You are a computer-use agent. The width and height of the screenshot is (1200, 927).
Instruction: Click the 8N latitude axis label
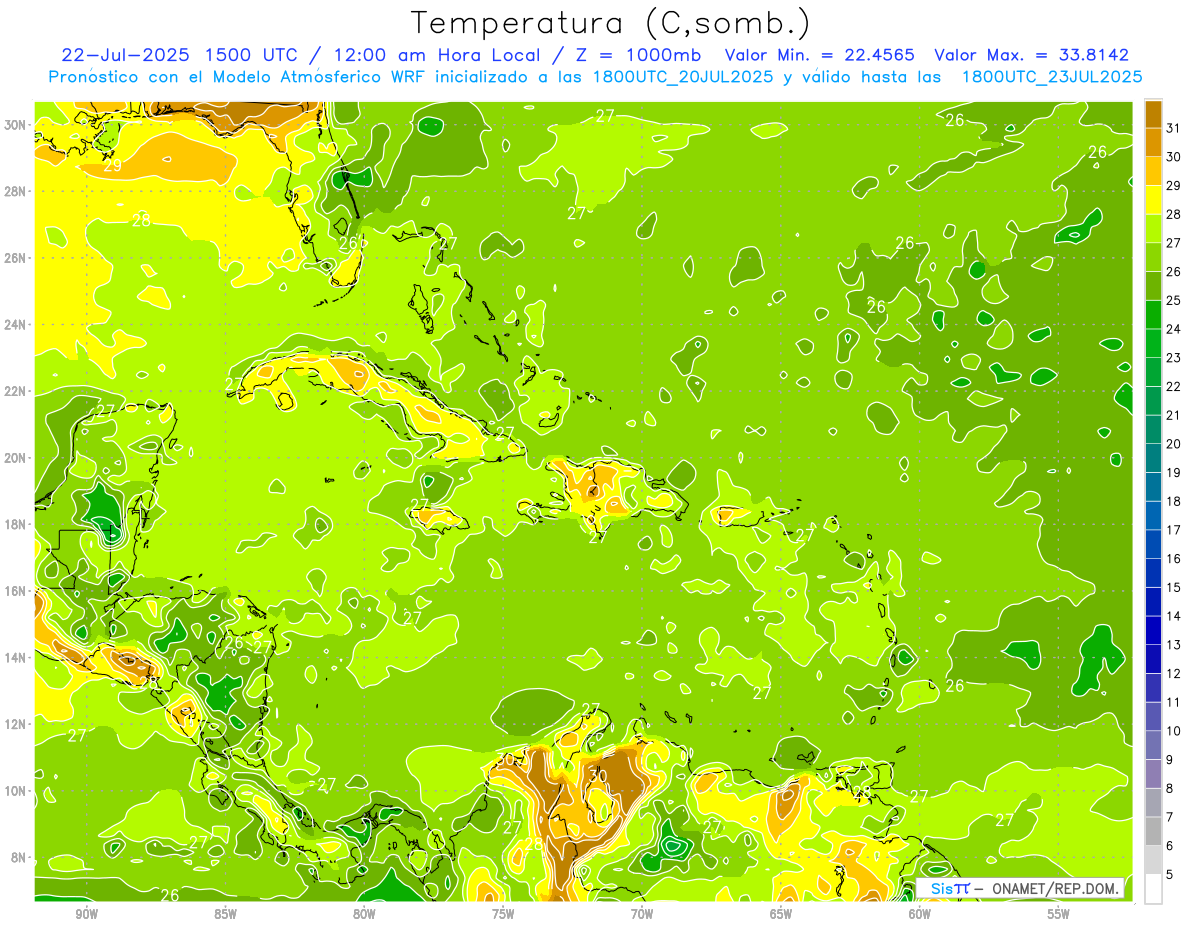pos(19,857)
